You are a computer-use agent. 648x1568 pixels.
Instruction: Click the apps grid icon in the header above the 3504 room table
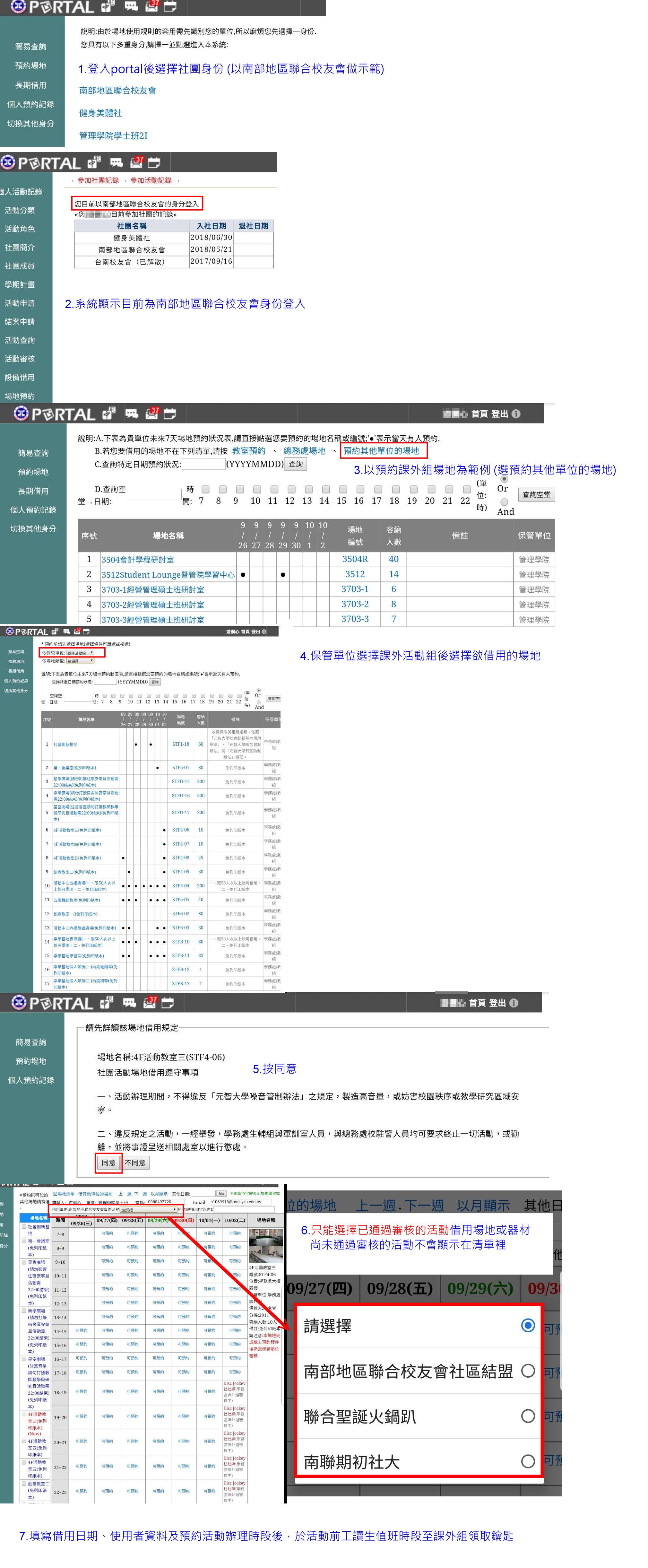109,413
